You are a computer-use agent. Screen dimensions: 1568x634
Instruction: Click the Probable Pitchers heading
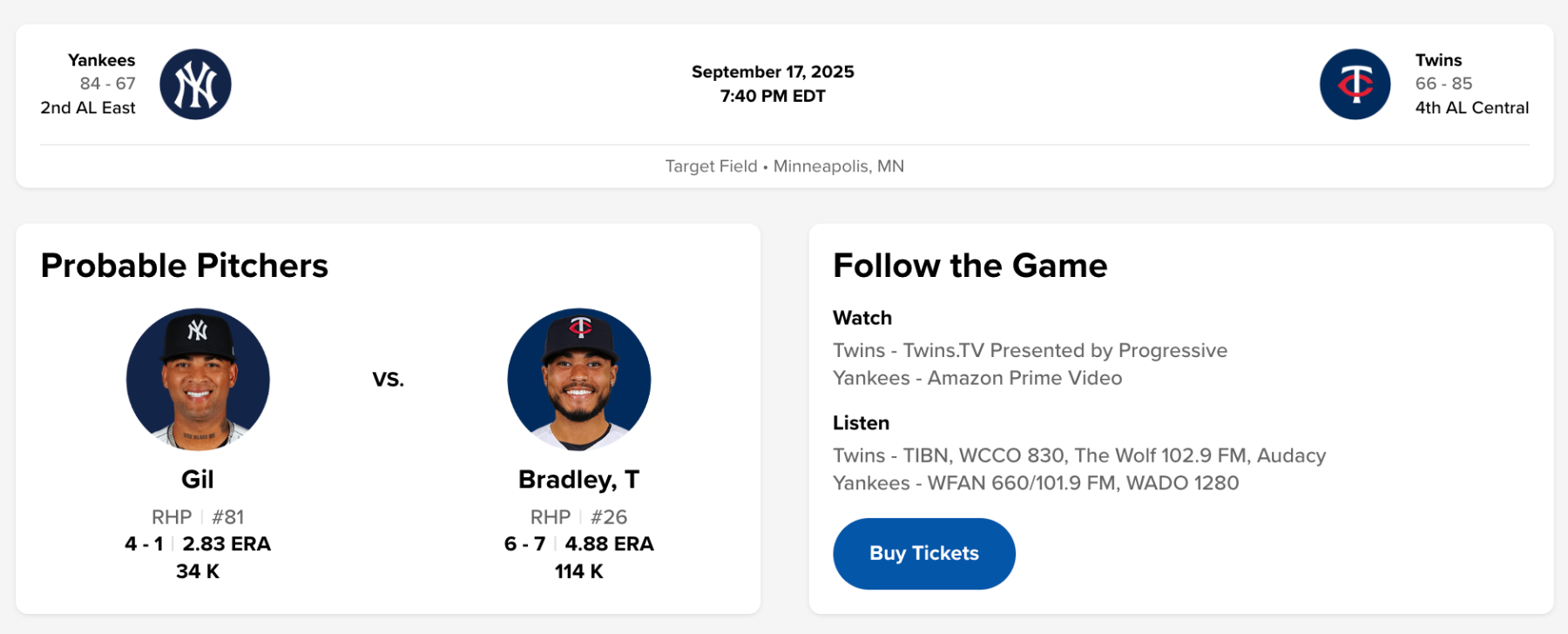coord(185,266)
